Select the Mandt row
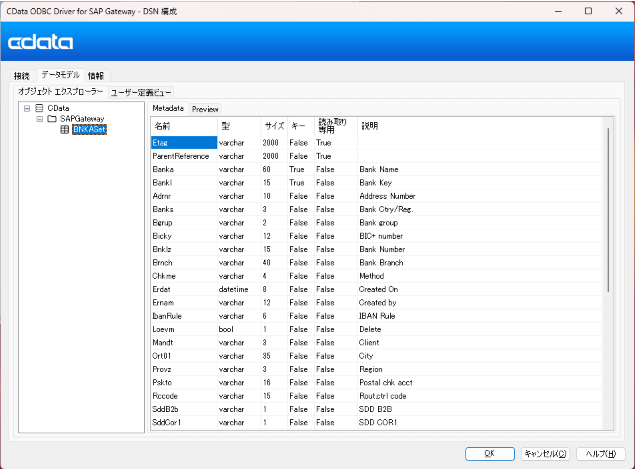Screen dimensions: 635x469 coord(377,343)
